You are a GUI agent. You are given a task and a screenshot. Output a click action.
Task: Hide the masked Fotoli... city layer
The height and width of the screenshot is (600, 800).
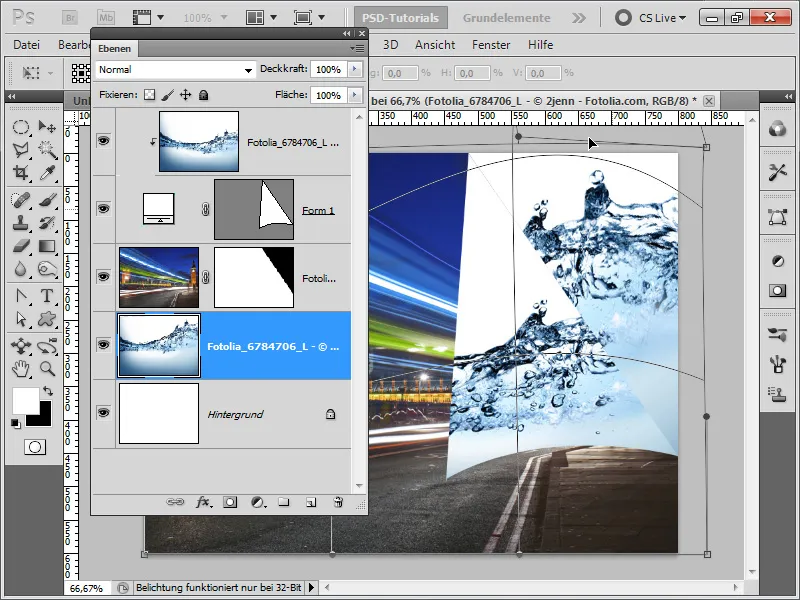[x=104, y=277]
